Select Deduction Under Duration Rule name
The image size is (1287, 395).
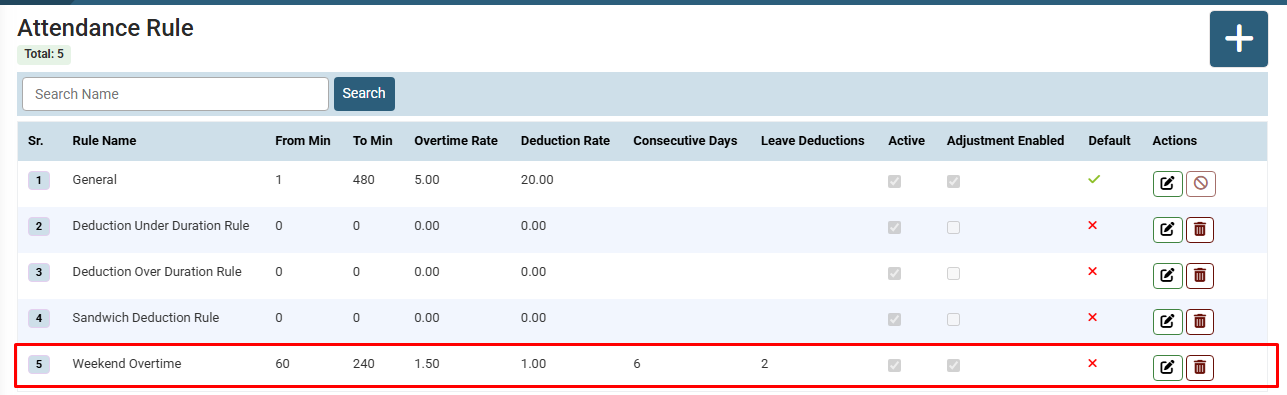161,226
